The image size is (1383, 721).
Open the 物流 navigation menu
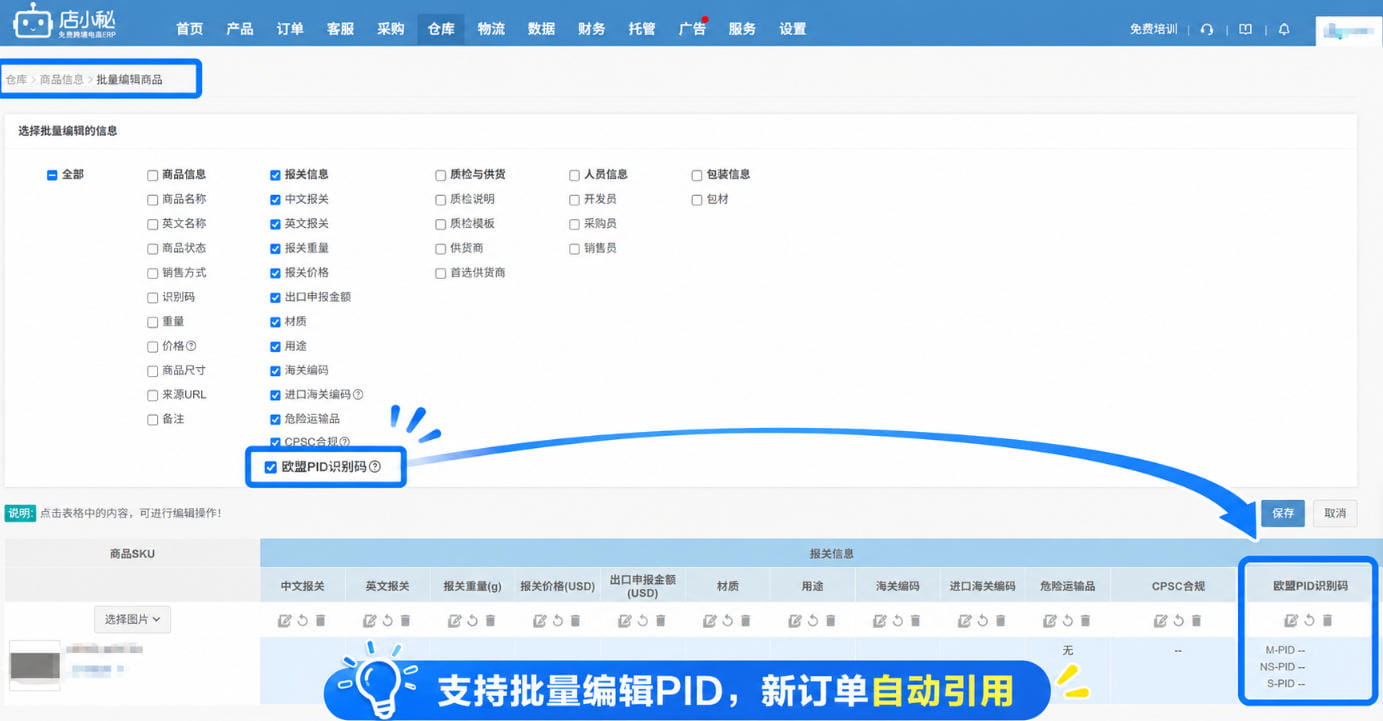click(x=491, y=29)
